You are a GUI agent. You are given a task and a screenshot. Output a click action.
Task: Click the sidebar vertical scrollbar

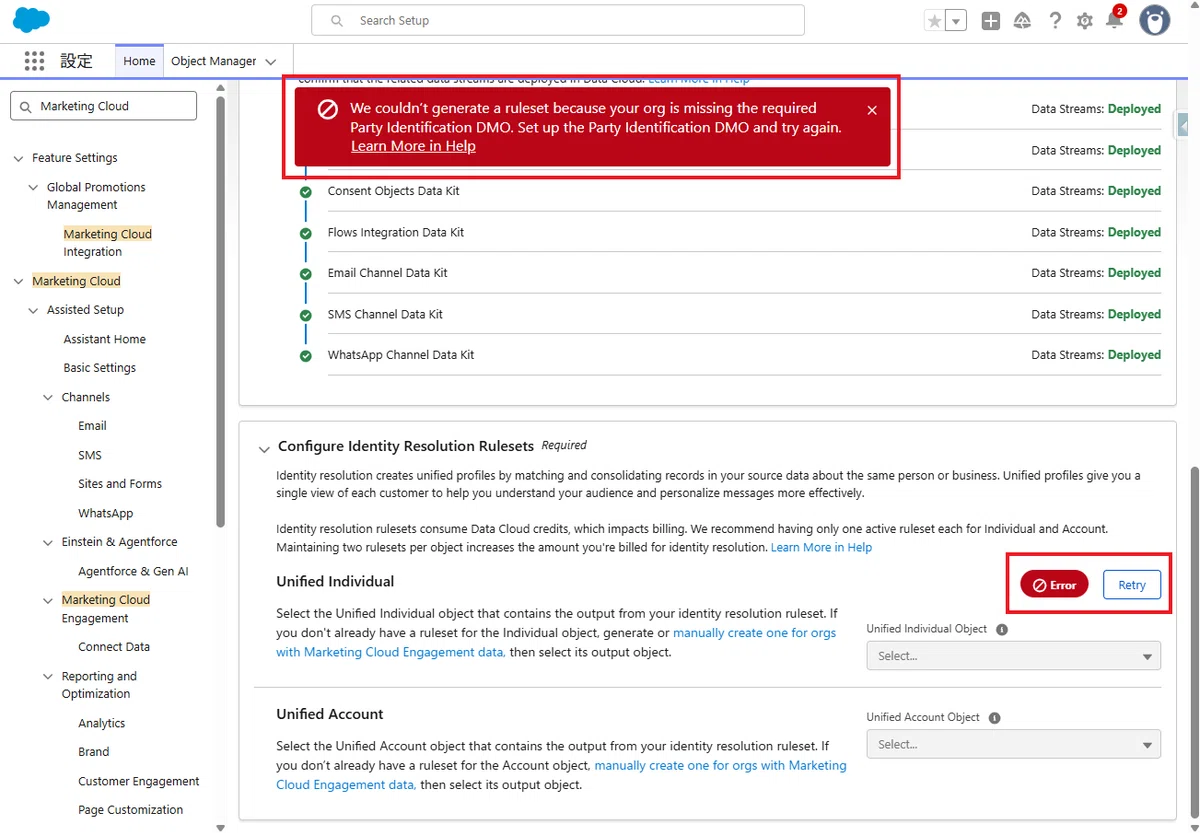click(221, 310)
